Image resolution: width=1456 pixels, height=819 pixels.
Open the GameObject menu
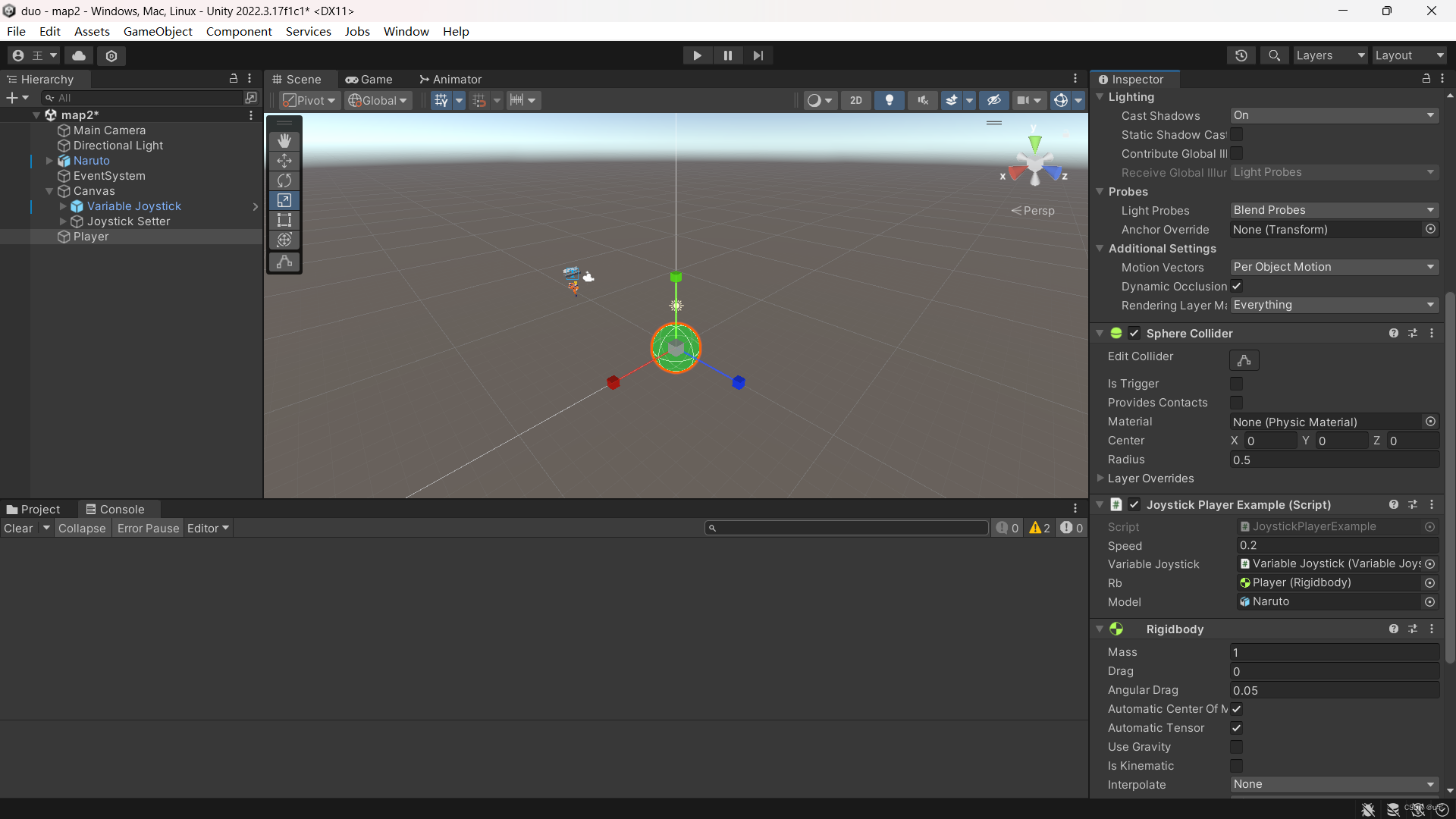point(158,31)
